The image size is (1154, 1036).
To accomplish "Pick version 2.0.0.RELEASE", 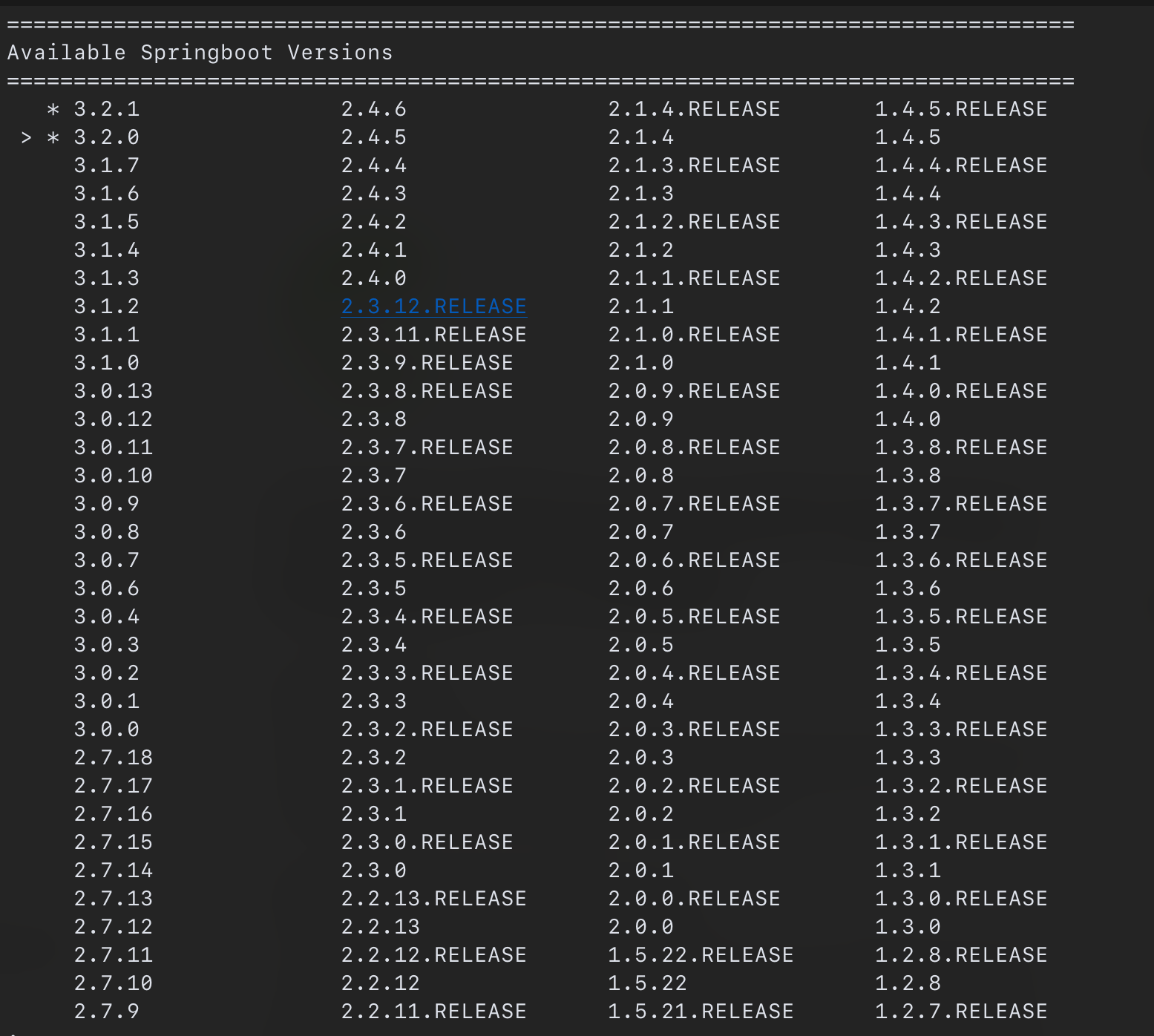I will [x=695, y=899].
